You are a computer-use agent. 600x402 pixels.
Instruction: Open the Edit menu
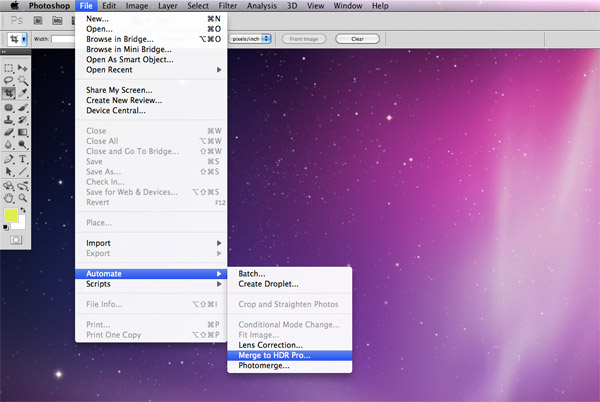click(x=109, y=6)
